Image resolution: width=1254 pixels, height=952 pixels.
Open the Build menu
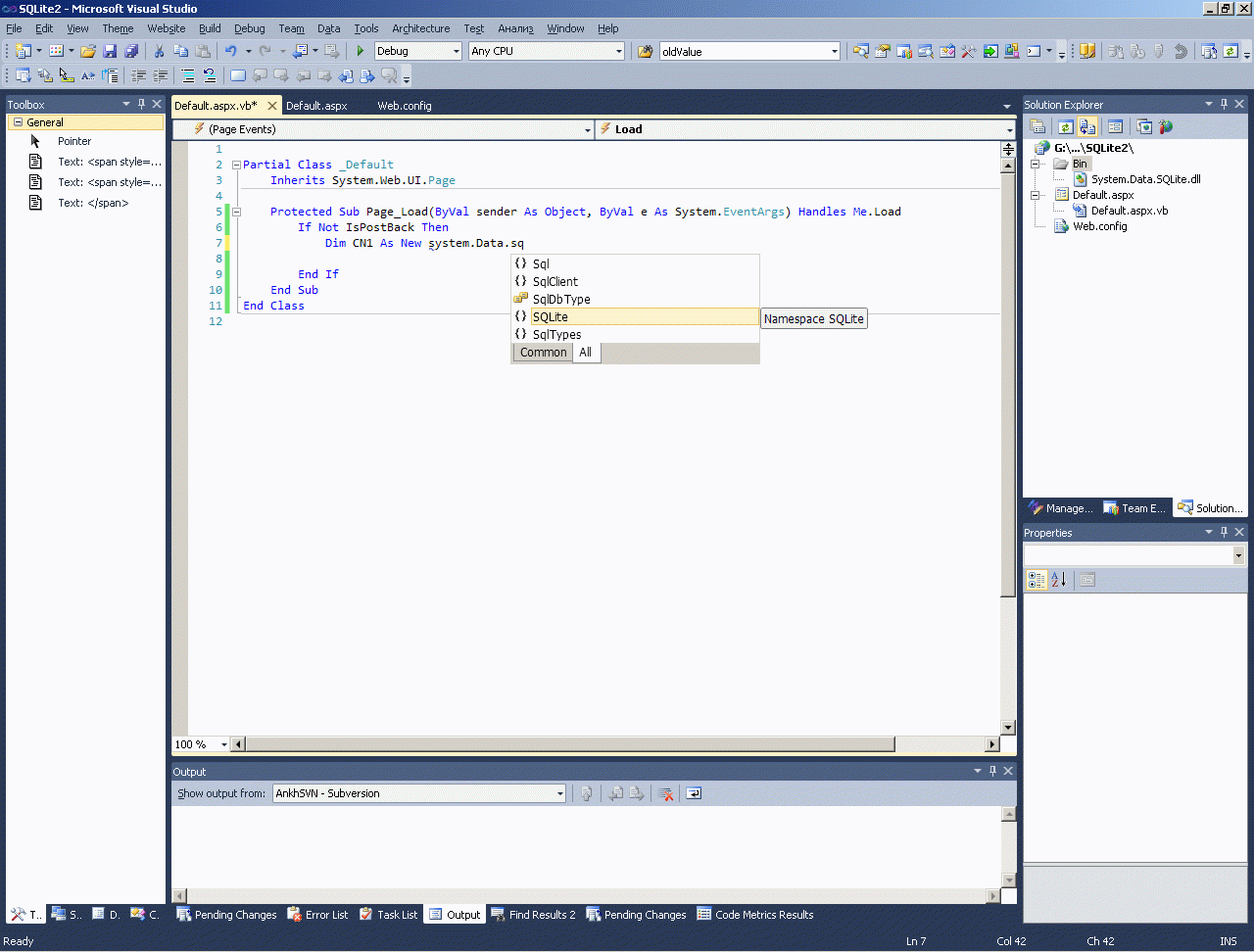[210, 28]
